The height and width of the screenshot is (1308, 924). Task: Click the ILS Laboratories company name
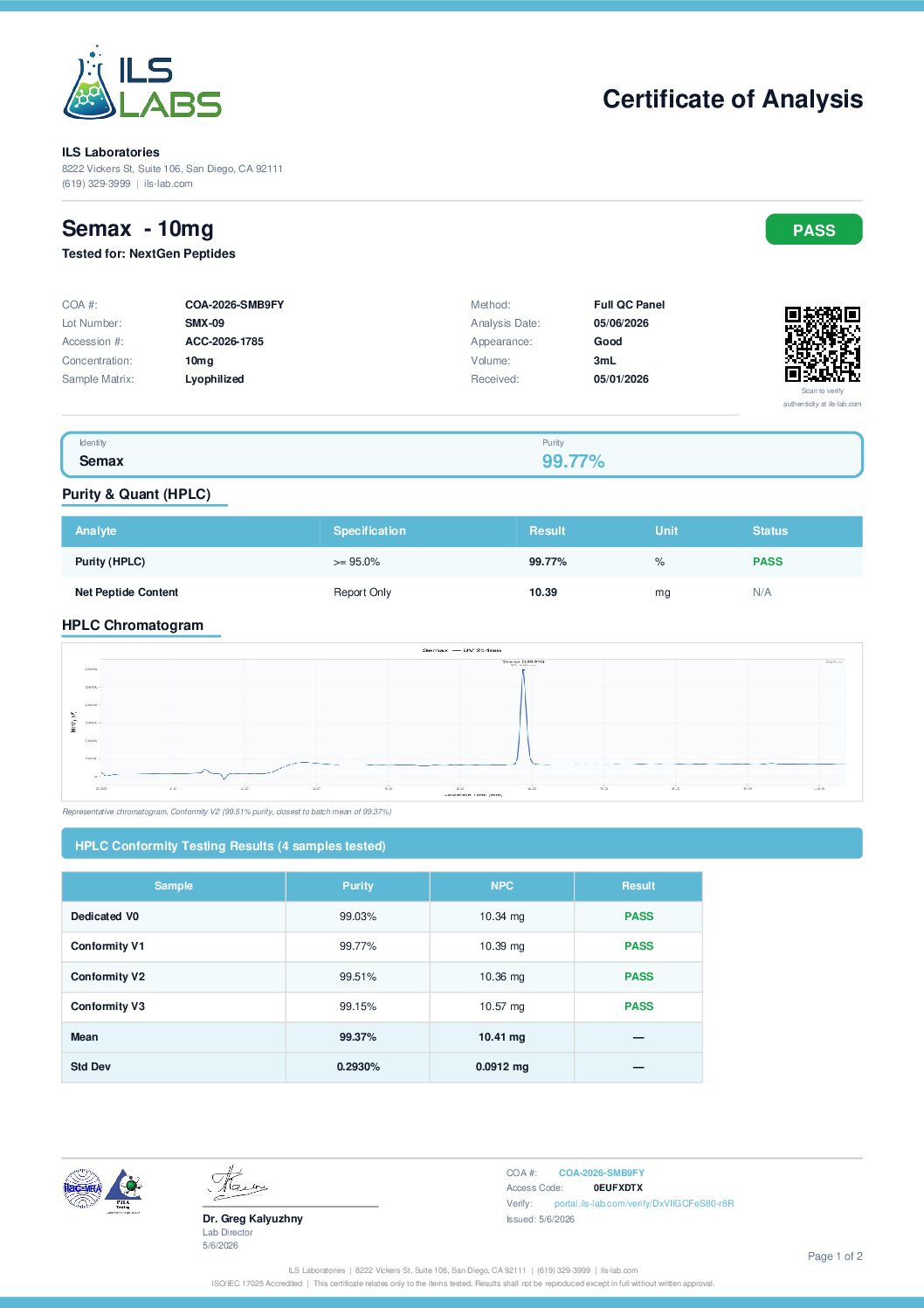pyautogui.click(x=111, y=152)
